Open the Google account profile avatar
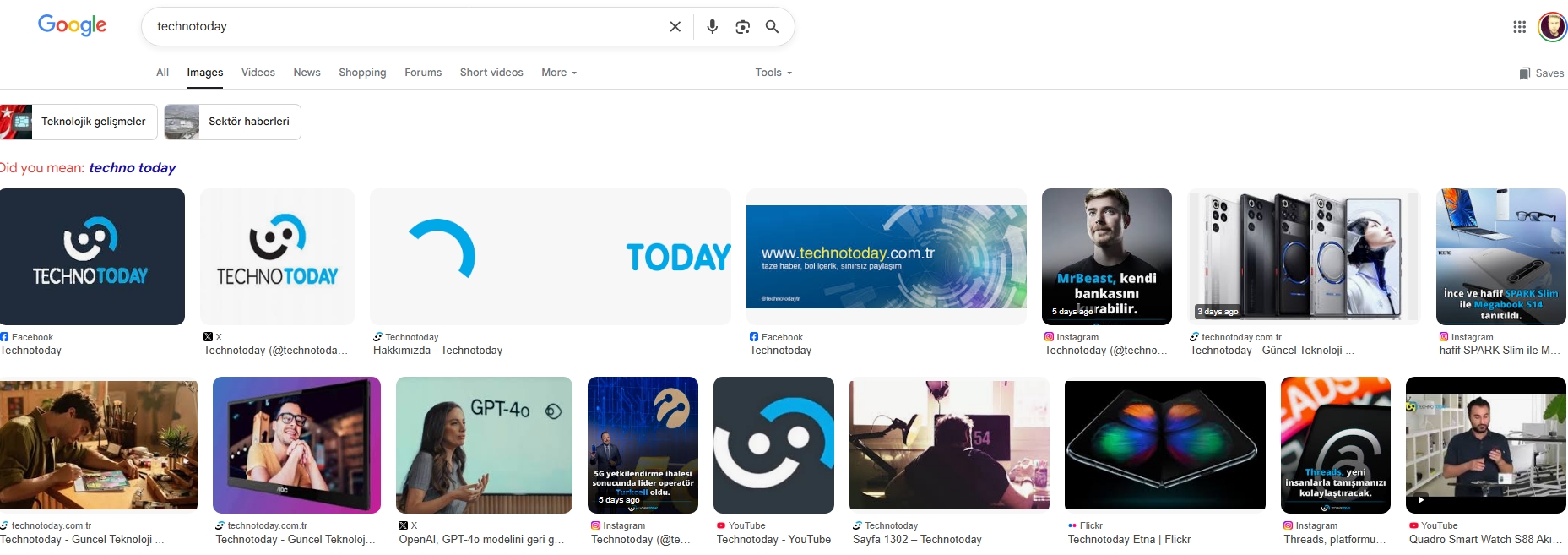Image resolution: width=1568 pixels, height=555 pixels. click(x=1552, y=27)
